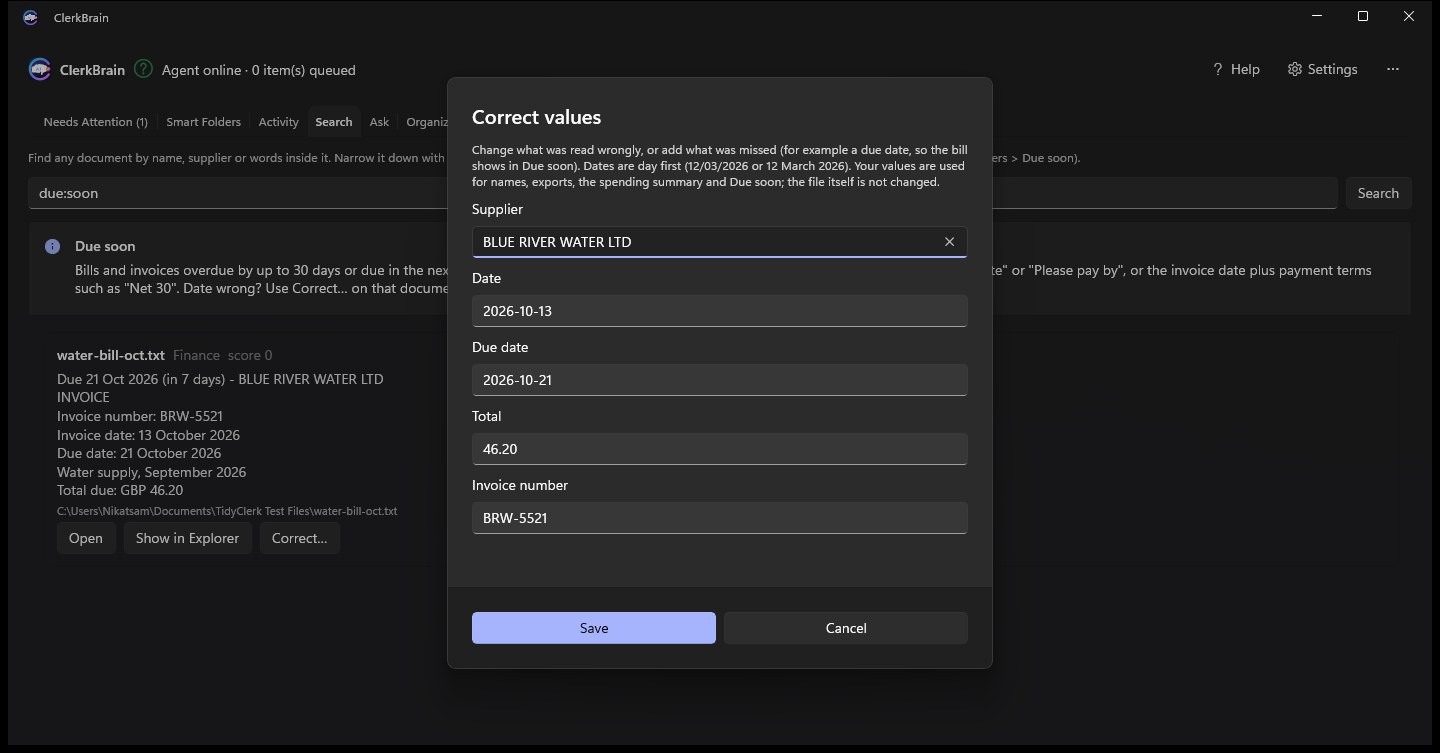1440x753 pixels.
Task: Click the green agent status icon
Action: (x=144, y=69)
